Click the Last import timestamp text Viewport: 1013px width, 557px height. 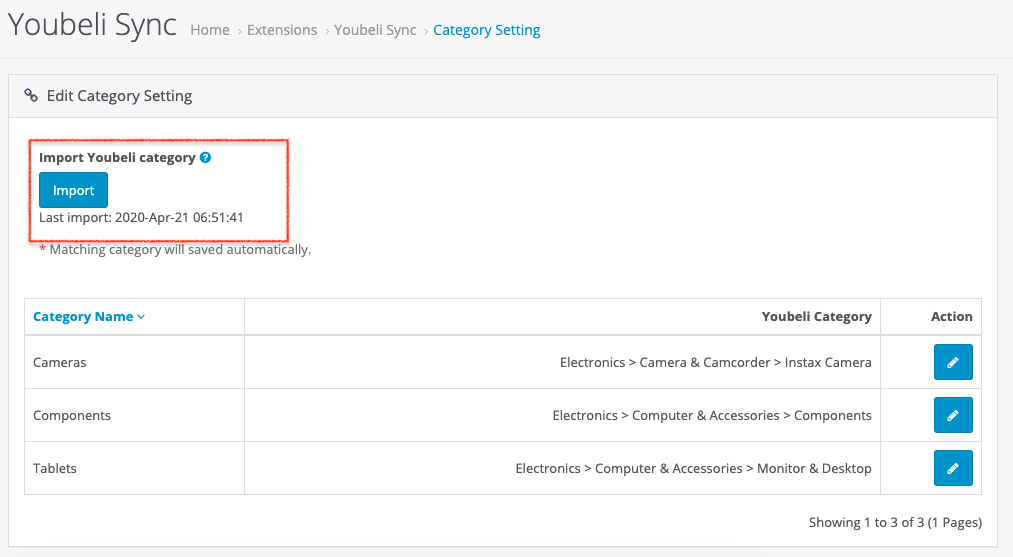tap(141, 217)
